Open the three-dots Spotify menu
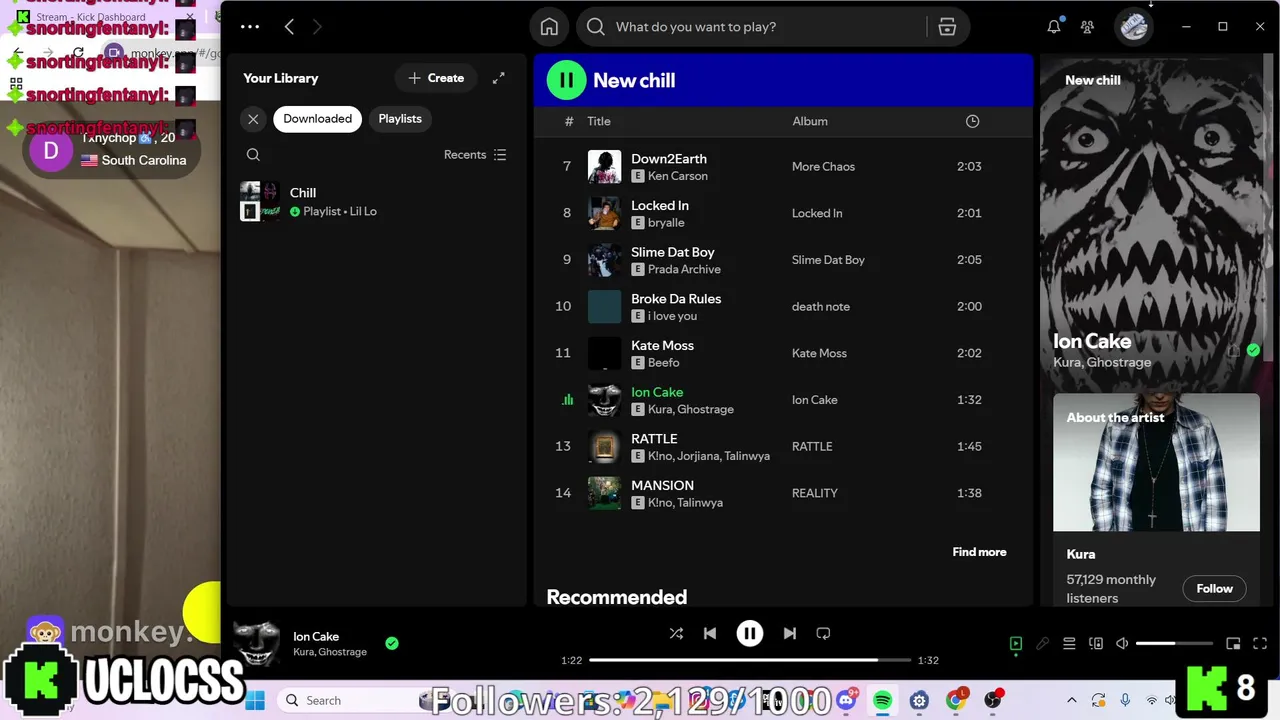The image size is (1280, 720). coord(250,27)
